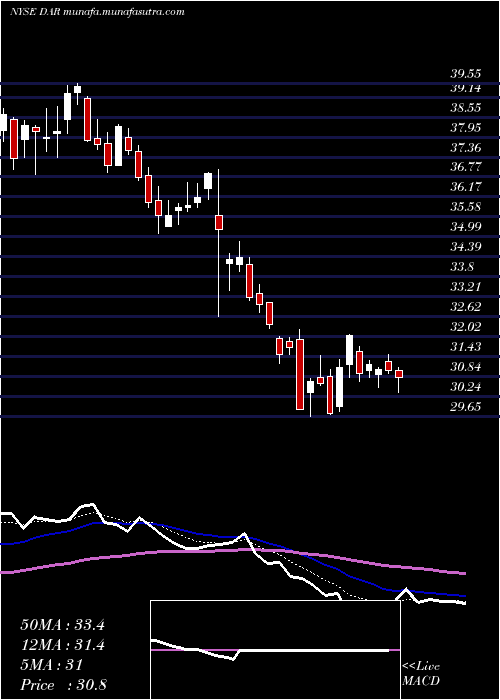
Task: Click the 12MA : 31.4 reading
Action: point(62,645)
